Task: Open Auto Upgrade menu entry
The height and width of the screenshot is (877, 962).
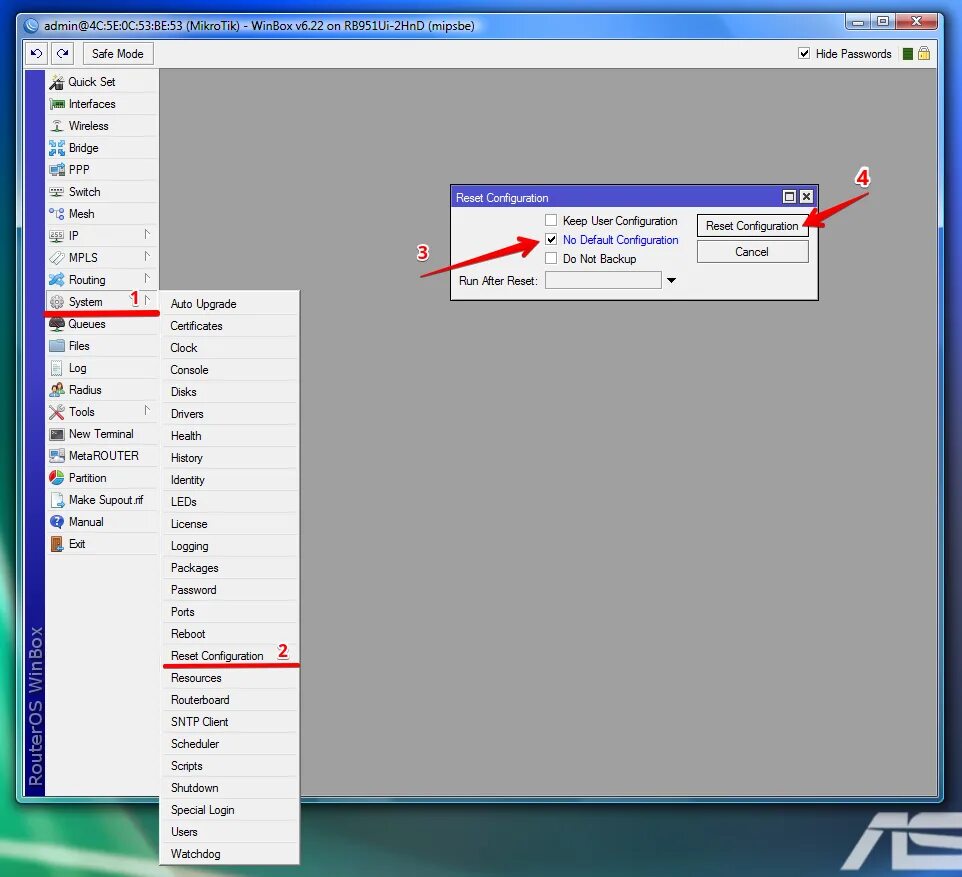Action: point(229,304)
